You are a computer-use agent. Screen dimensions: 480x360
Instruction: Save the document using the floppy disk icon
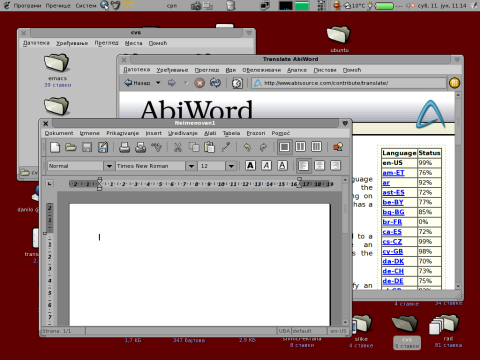click(87, 147)
